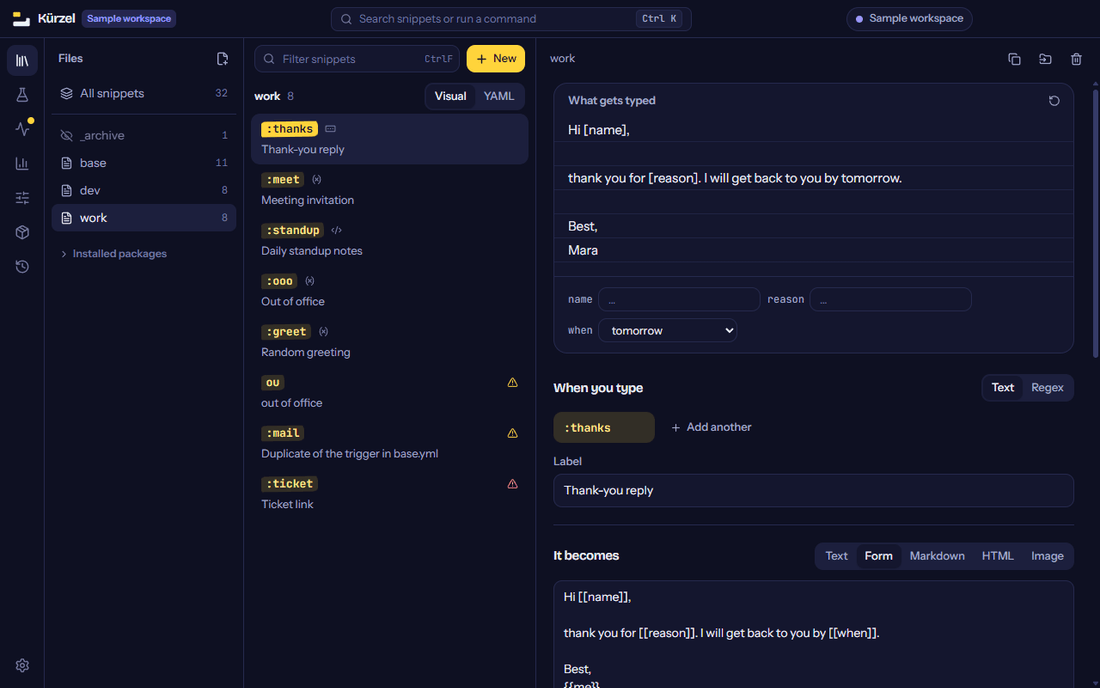Click Add another trigger

[711, 428]
